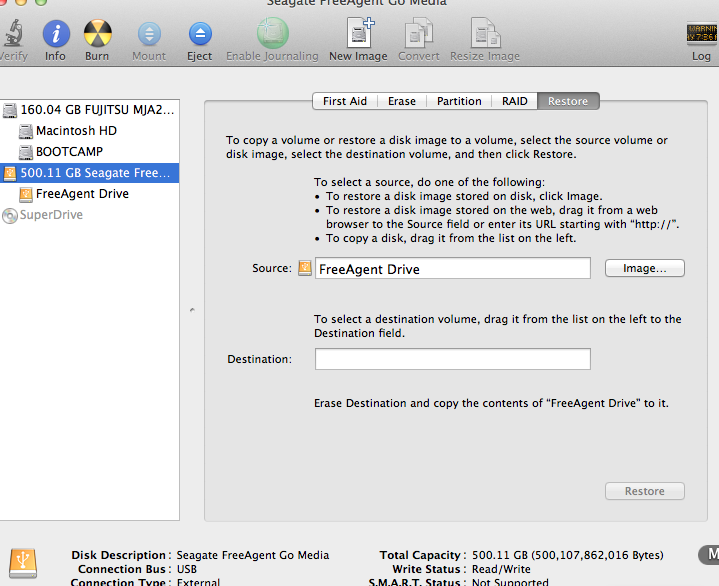The width and height of the screenshot is (719, 586).
Task: Click the S.M.A.R.T. Status Not Supported value
Action: coord(510,581)
